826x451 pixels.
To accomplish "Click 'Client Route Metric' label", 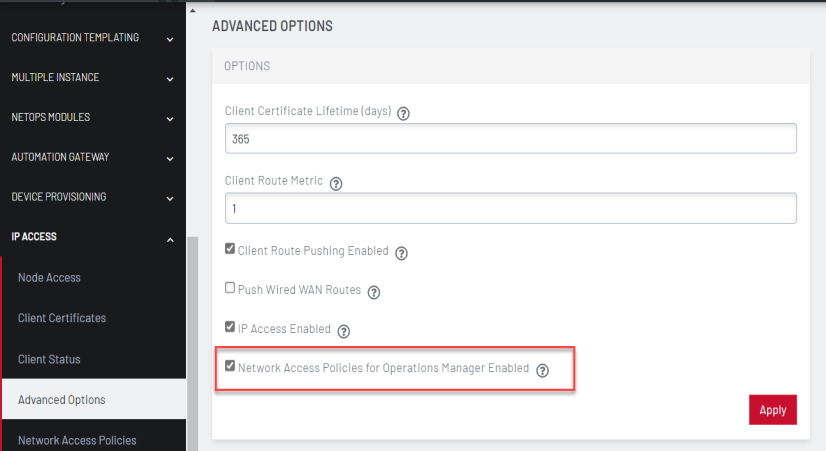I will point(274,181).
